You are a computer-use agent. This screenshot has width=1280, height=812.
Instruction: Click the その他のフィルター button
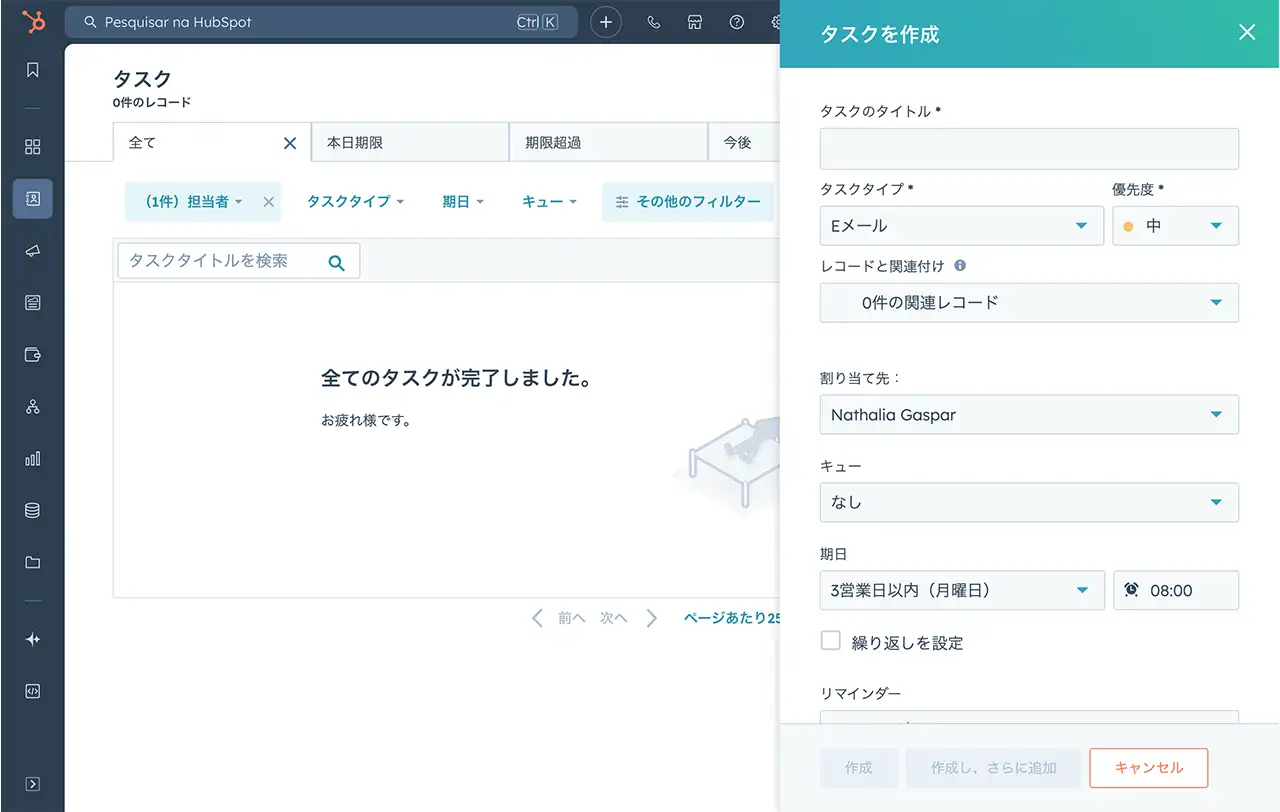(x=688, y=202)
